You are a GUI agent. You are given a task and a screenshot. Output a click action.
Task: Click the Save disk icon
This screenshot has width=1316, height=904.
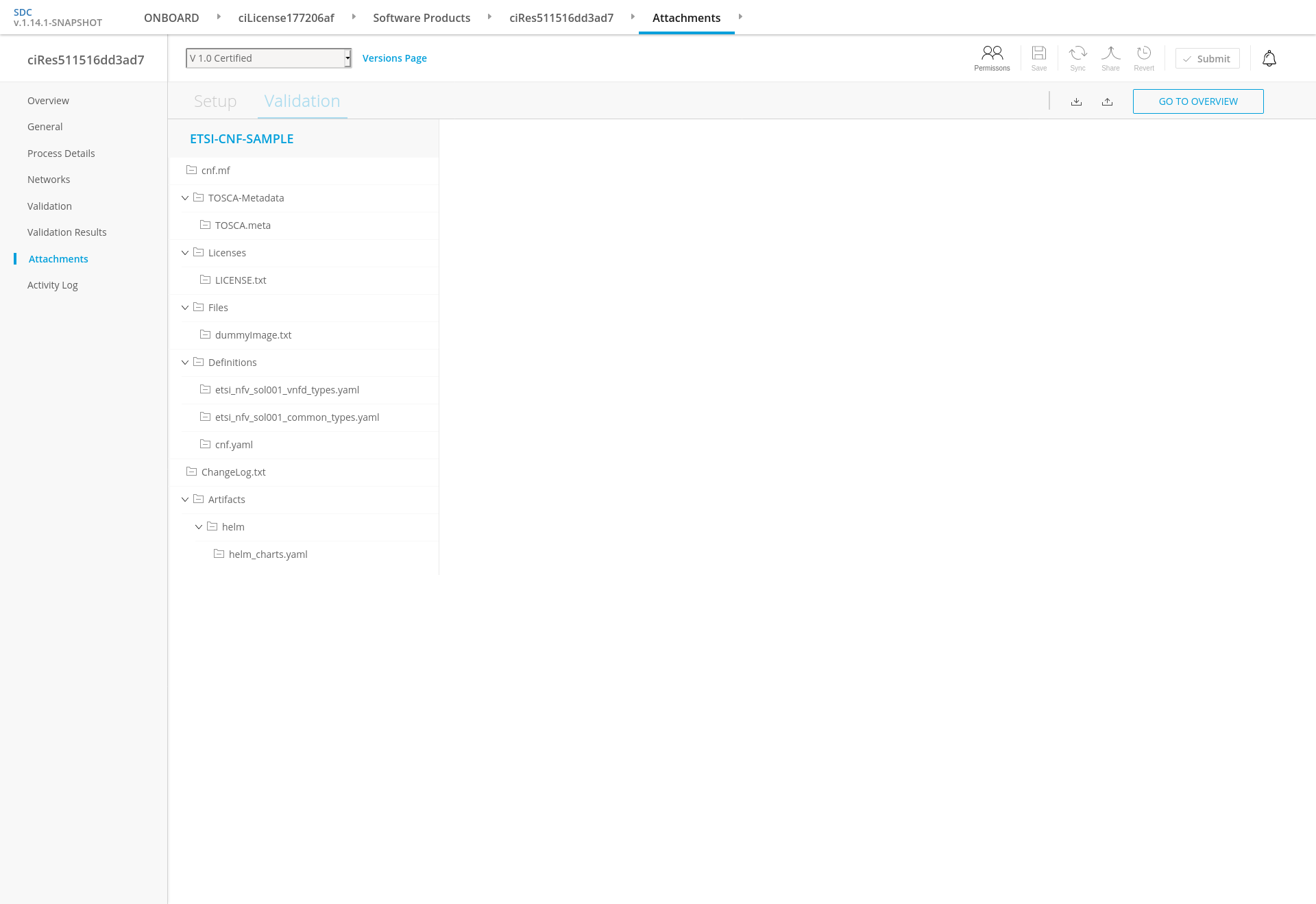[x=1038, y=53]
